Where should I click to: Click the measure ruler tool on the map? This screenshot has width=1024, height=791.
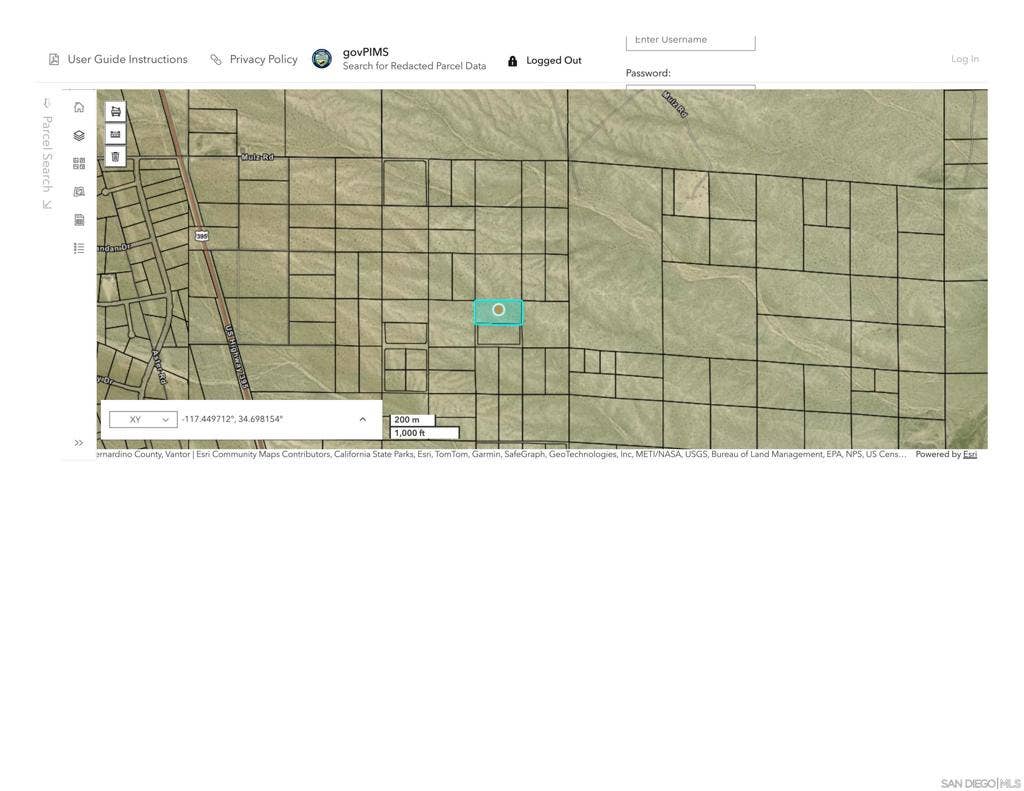click(116, 134)
